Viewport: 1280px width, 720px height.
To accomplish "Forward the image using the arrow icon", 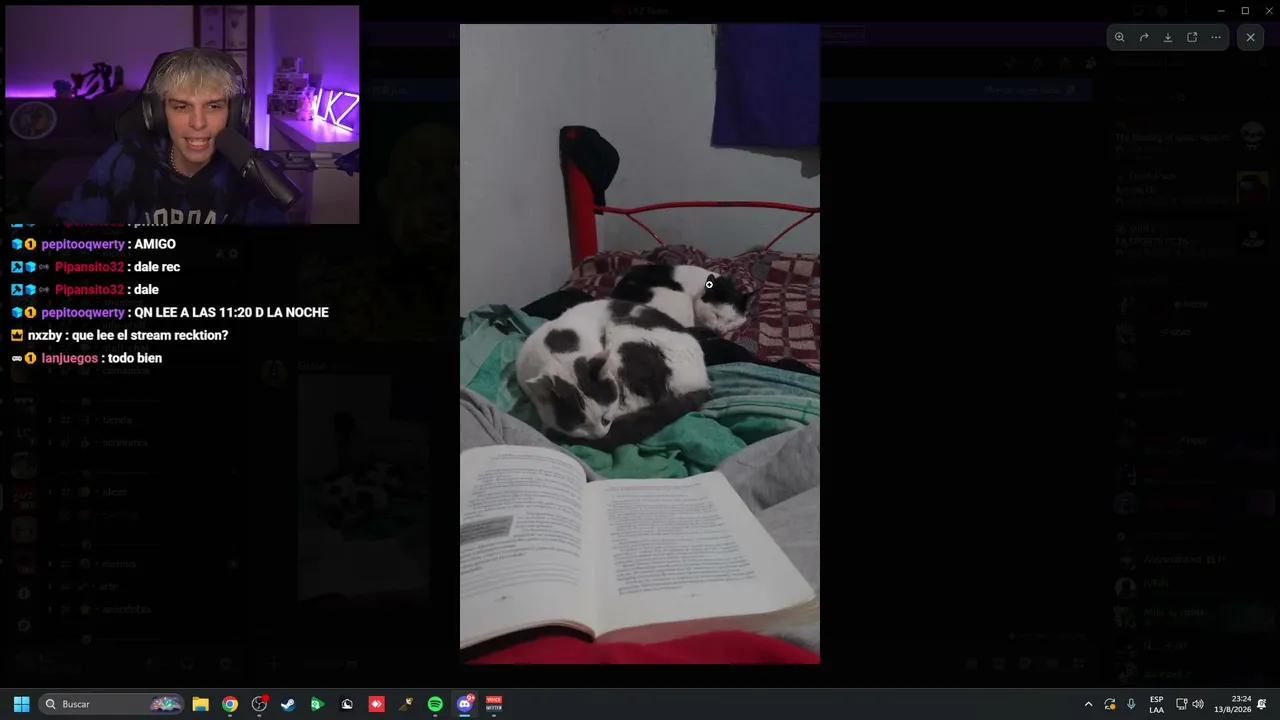I will click(x=1144, y=38).
